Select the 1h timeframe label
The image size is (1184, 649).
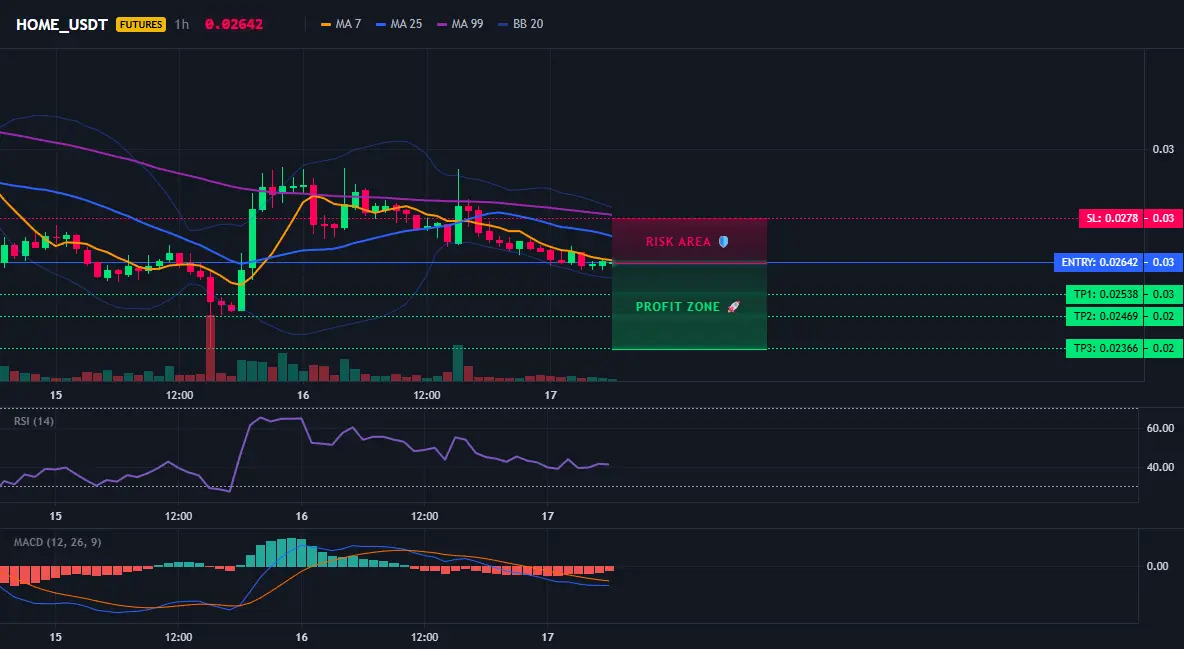coord(181,24)
